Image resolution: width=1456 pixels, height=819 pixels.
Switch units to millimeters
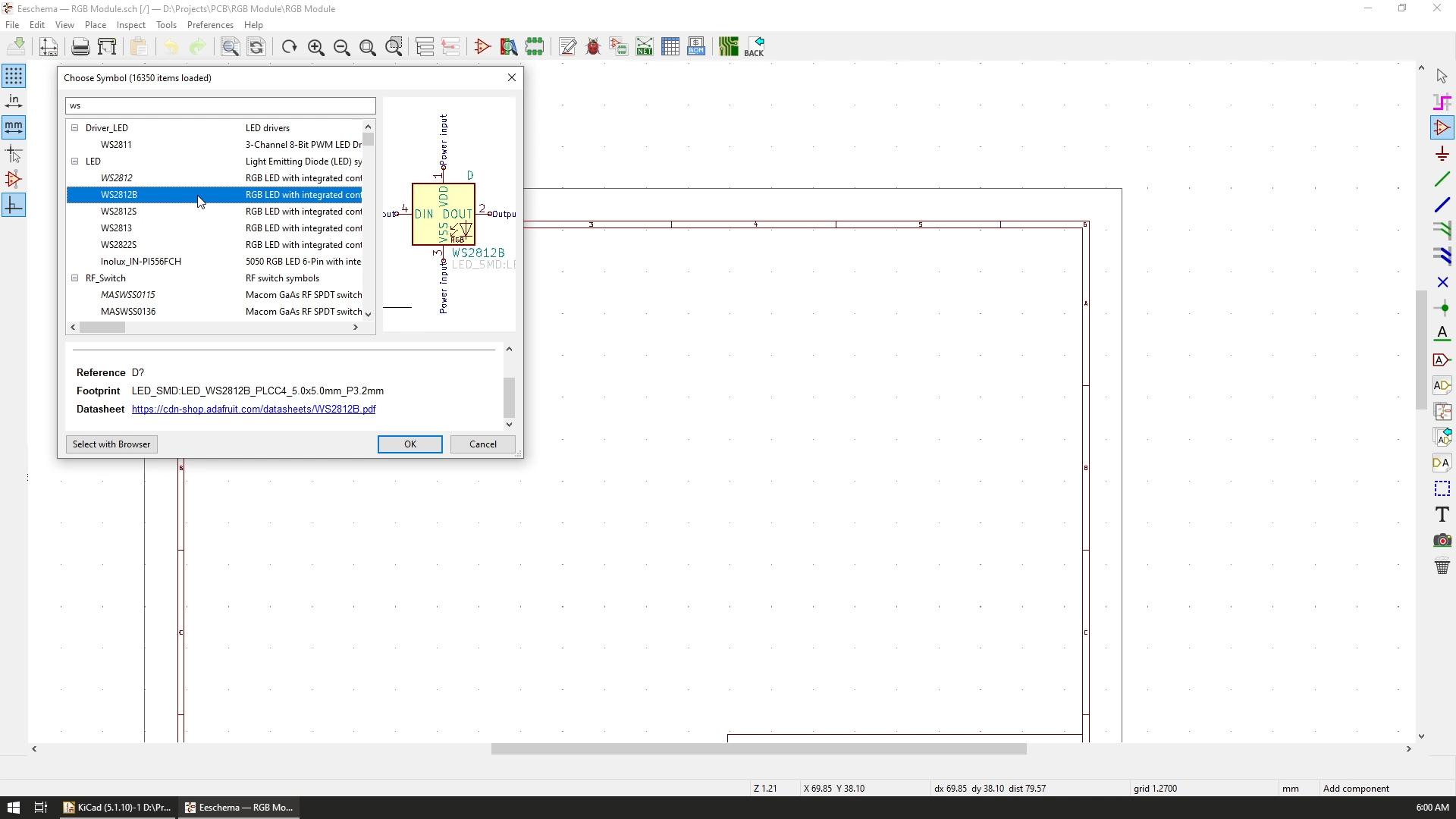pyautogui.click(x=14, y=127)
